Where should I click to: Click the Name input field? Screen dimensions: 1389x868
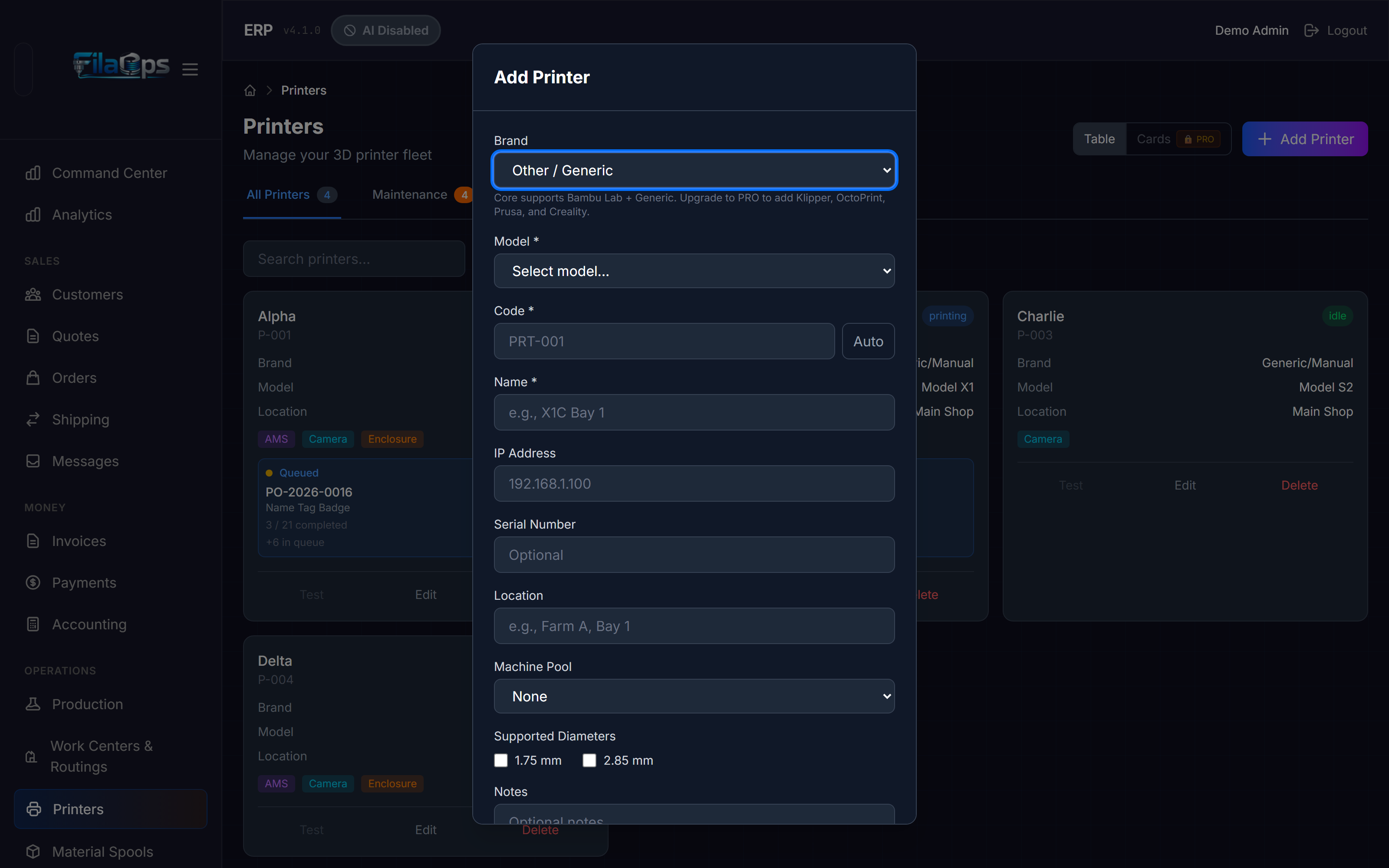(694, 412)
